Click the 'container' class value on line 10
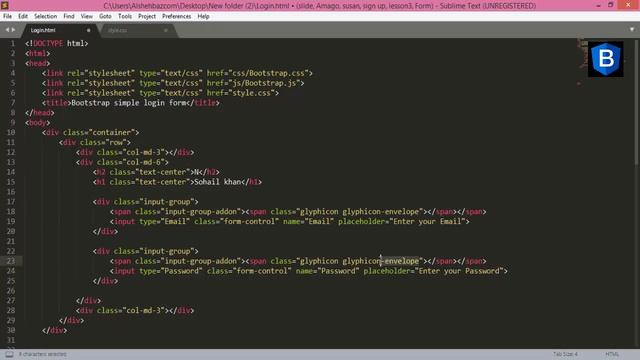Screen dimensions: 640x360 (x=112, y=132)
